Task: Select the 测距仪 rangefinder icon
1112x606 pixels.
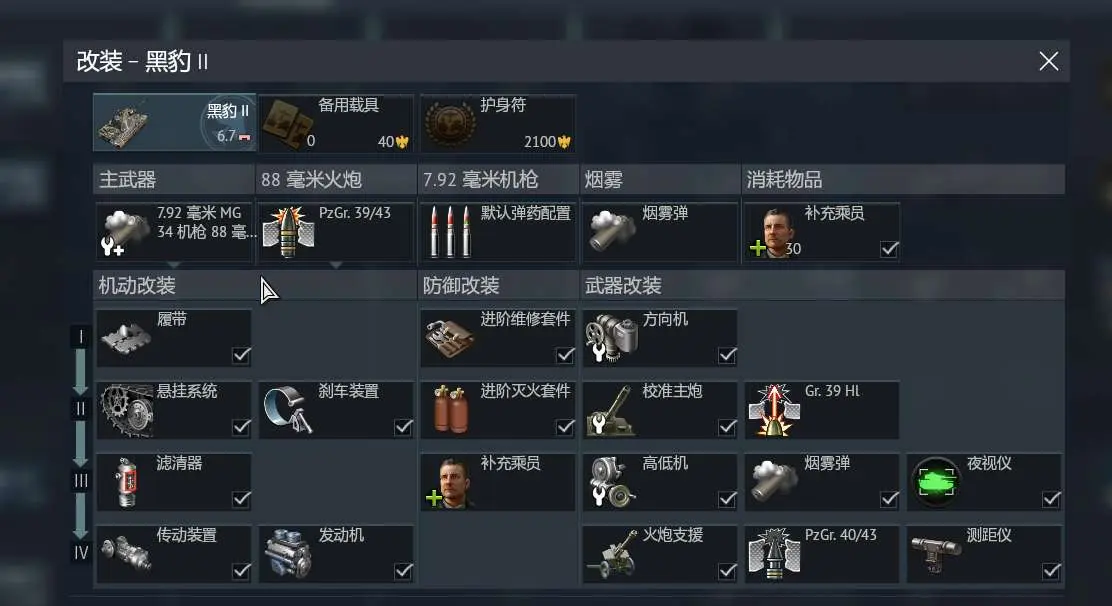Action: pos(935,554)
